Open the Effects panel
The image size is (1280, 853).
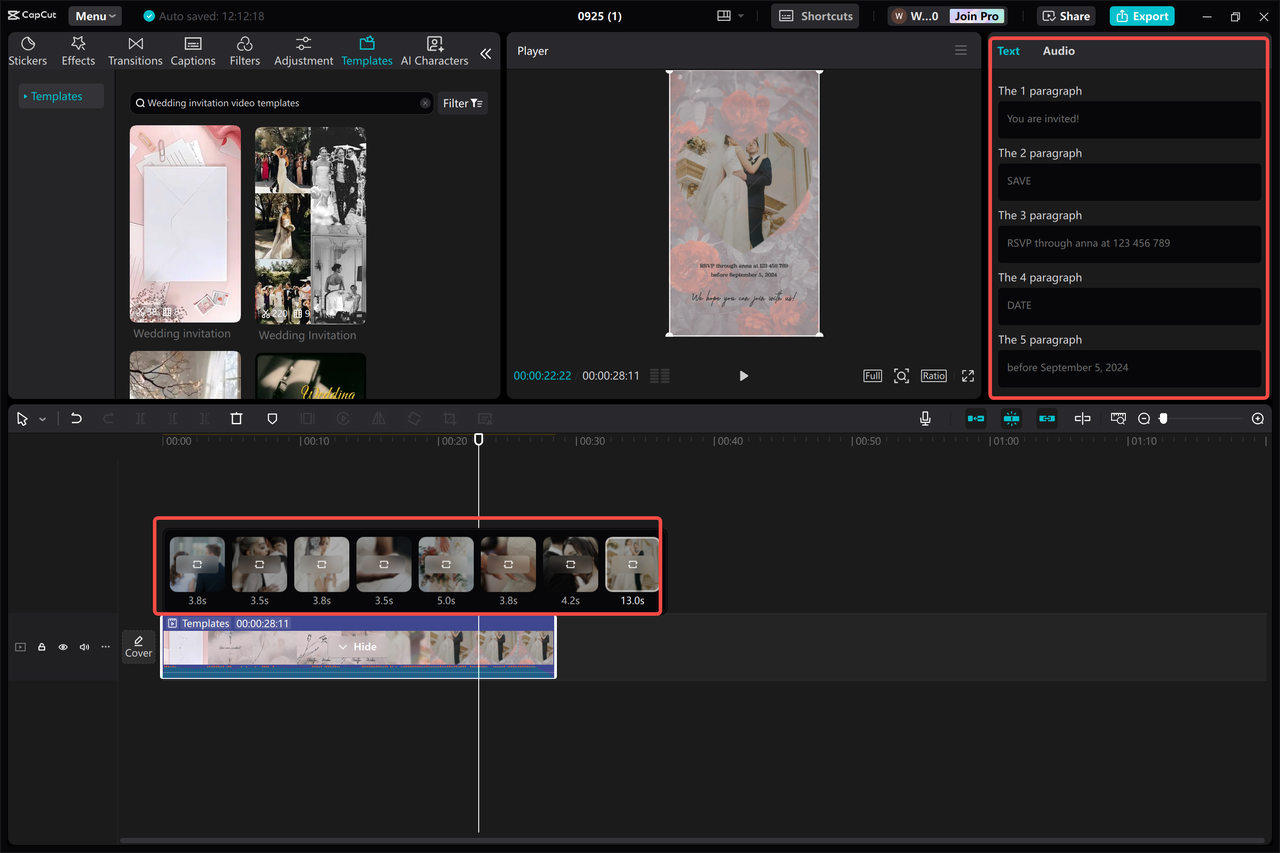pyautogui.click(x=77, y=49)
